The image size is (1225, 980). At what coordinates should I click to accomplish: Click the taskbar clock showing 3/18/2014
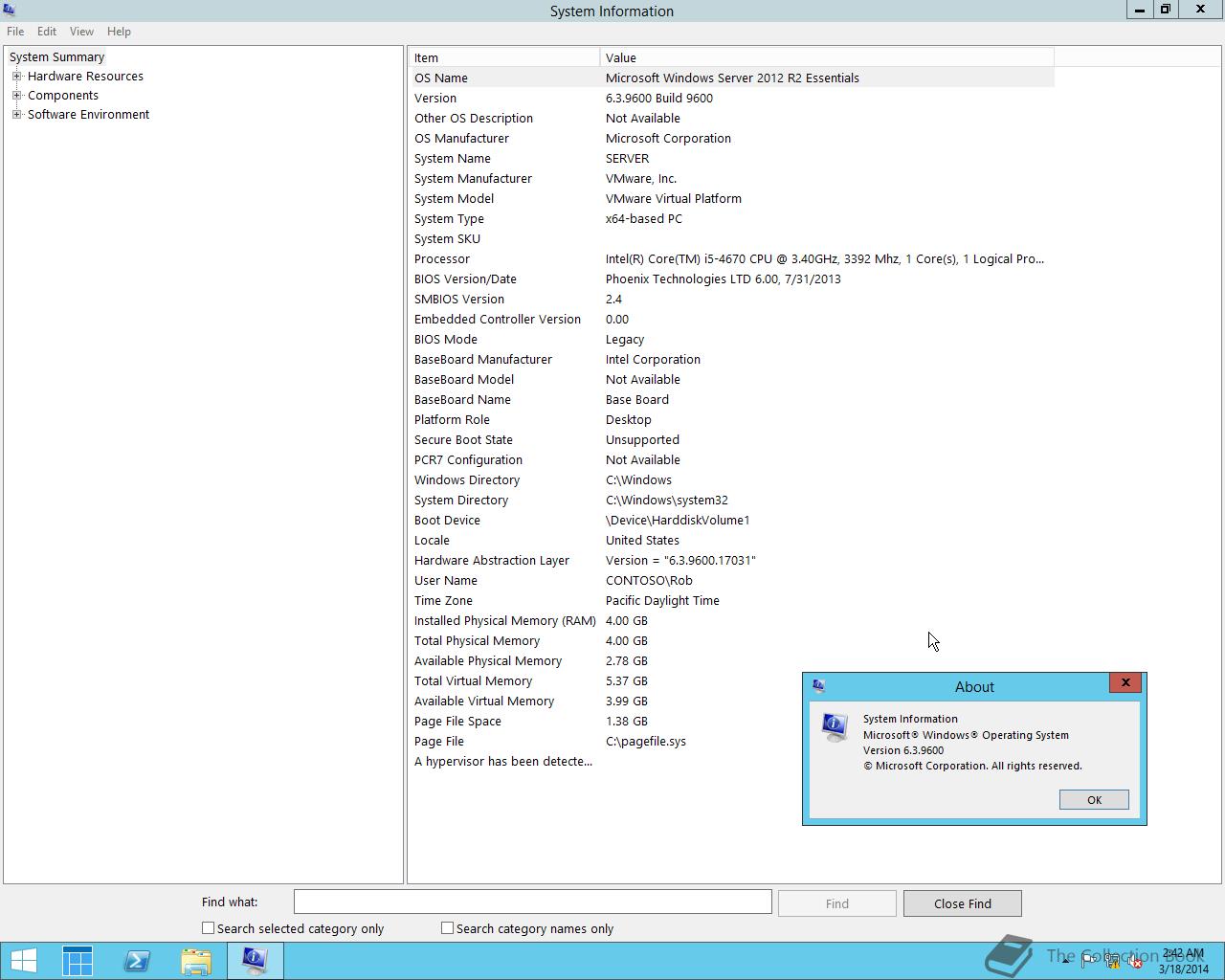tap(1183, 961)
